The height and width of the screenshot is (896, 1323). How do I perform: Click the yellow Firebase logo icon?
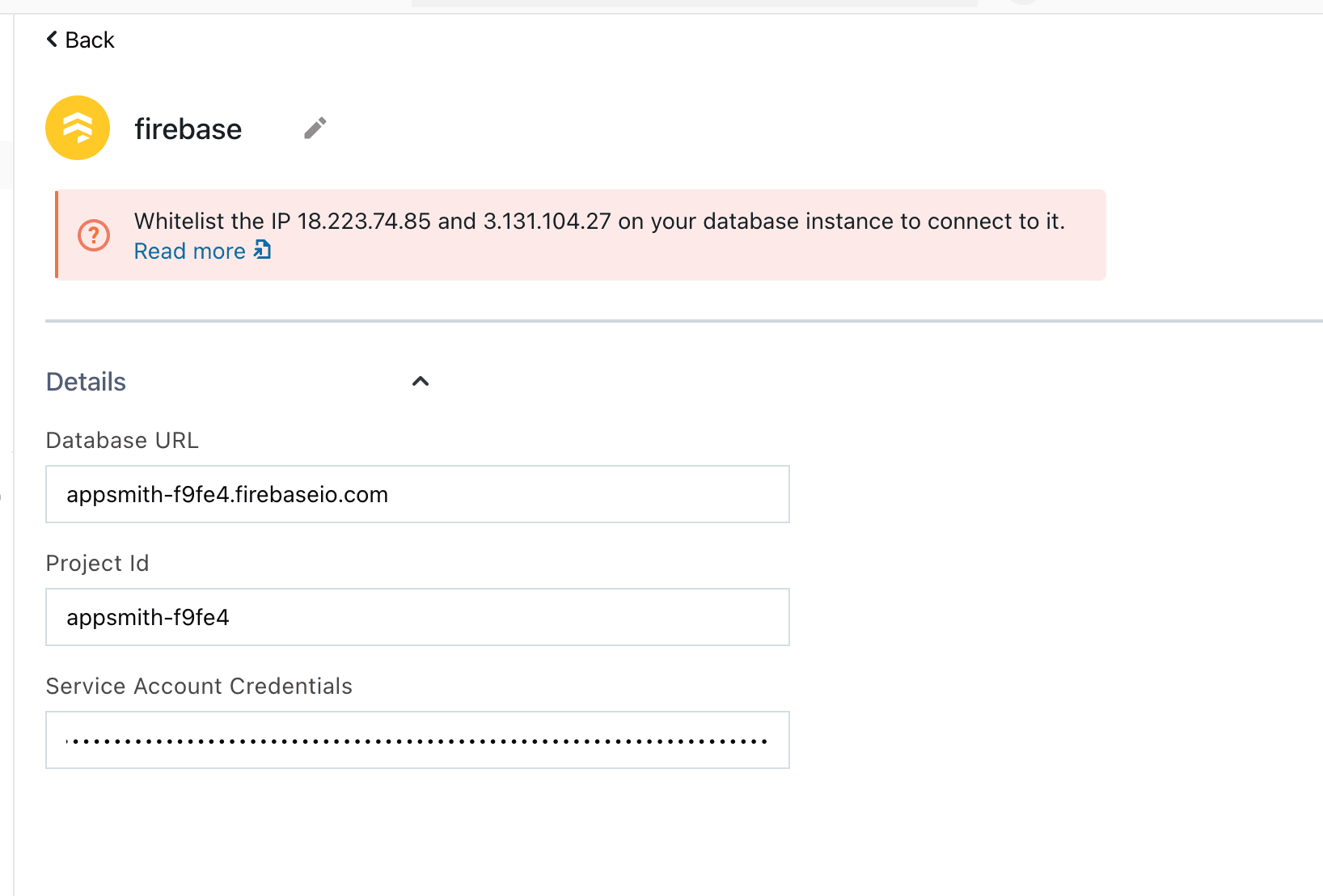click(x=78, y=128)
